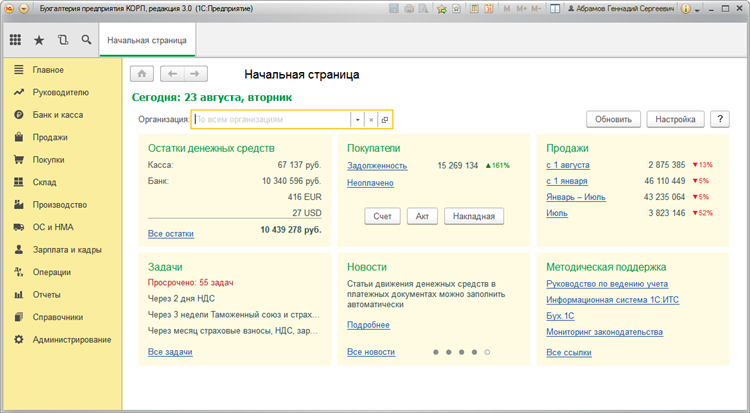Open Зарплата и кадры section
Viewport: 750px width, 413px height.
coord(67,250)
